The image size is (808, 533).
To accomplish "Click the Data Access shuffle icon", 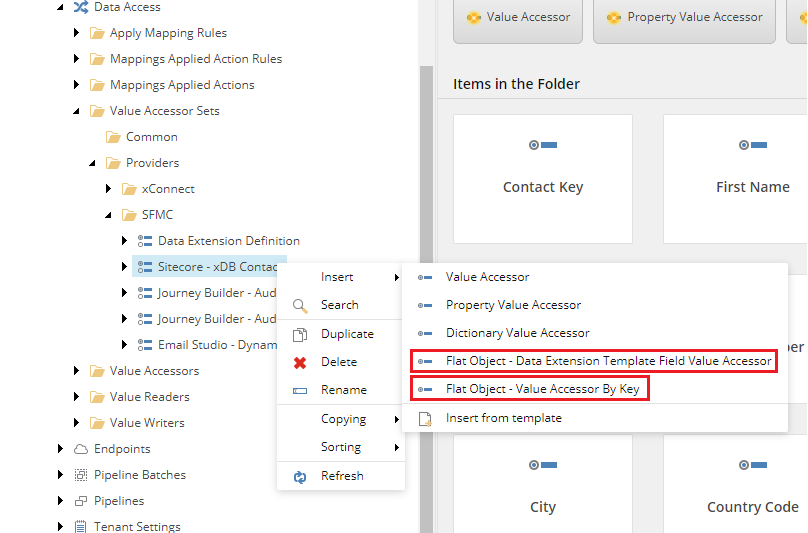I will click(x=81, y=7).
